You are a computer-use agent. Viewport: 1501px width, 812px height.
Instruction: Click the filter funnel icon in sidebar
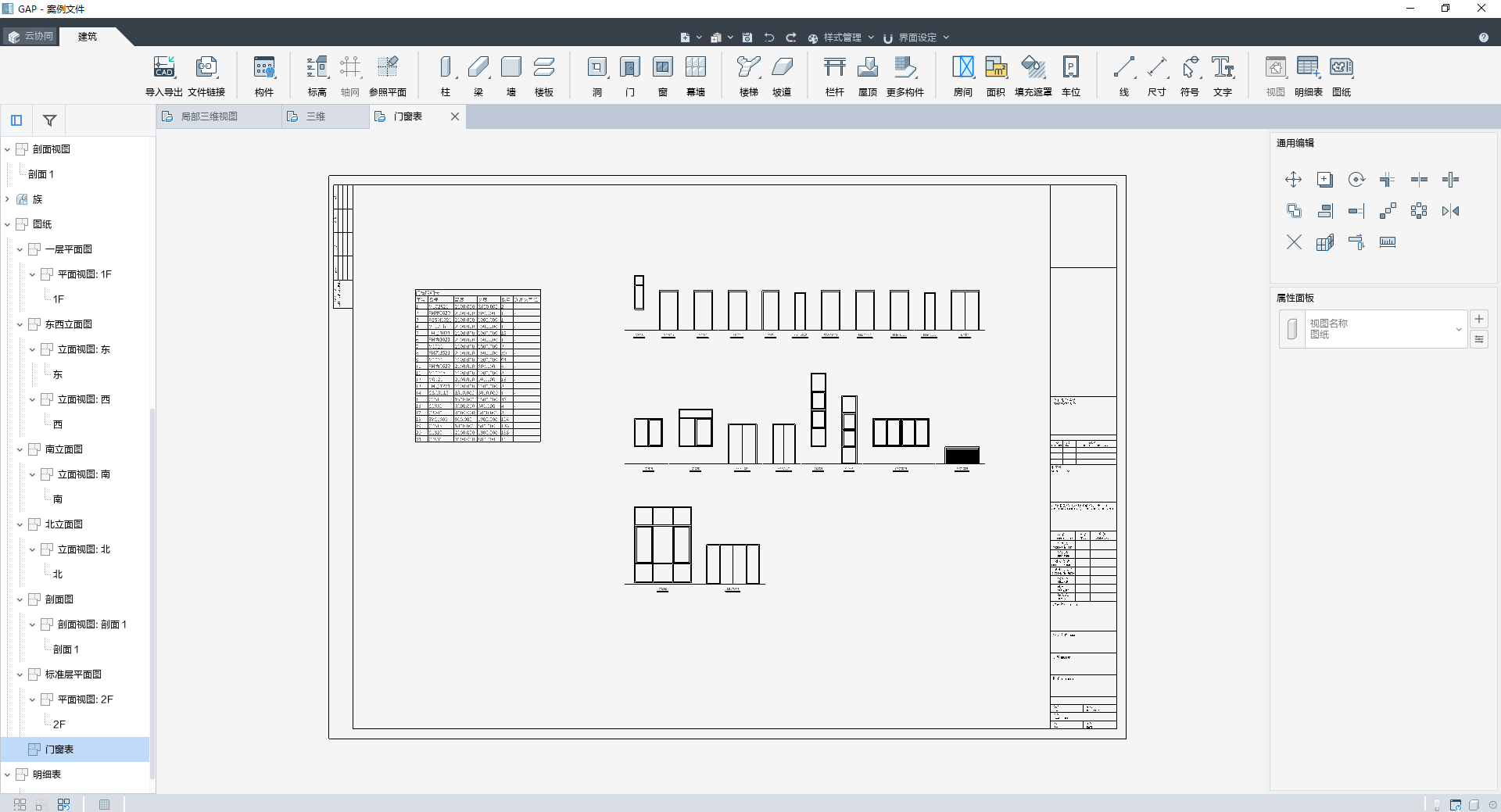tap(49, 120)
